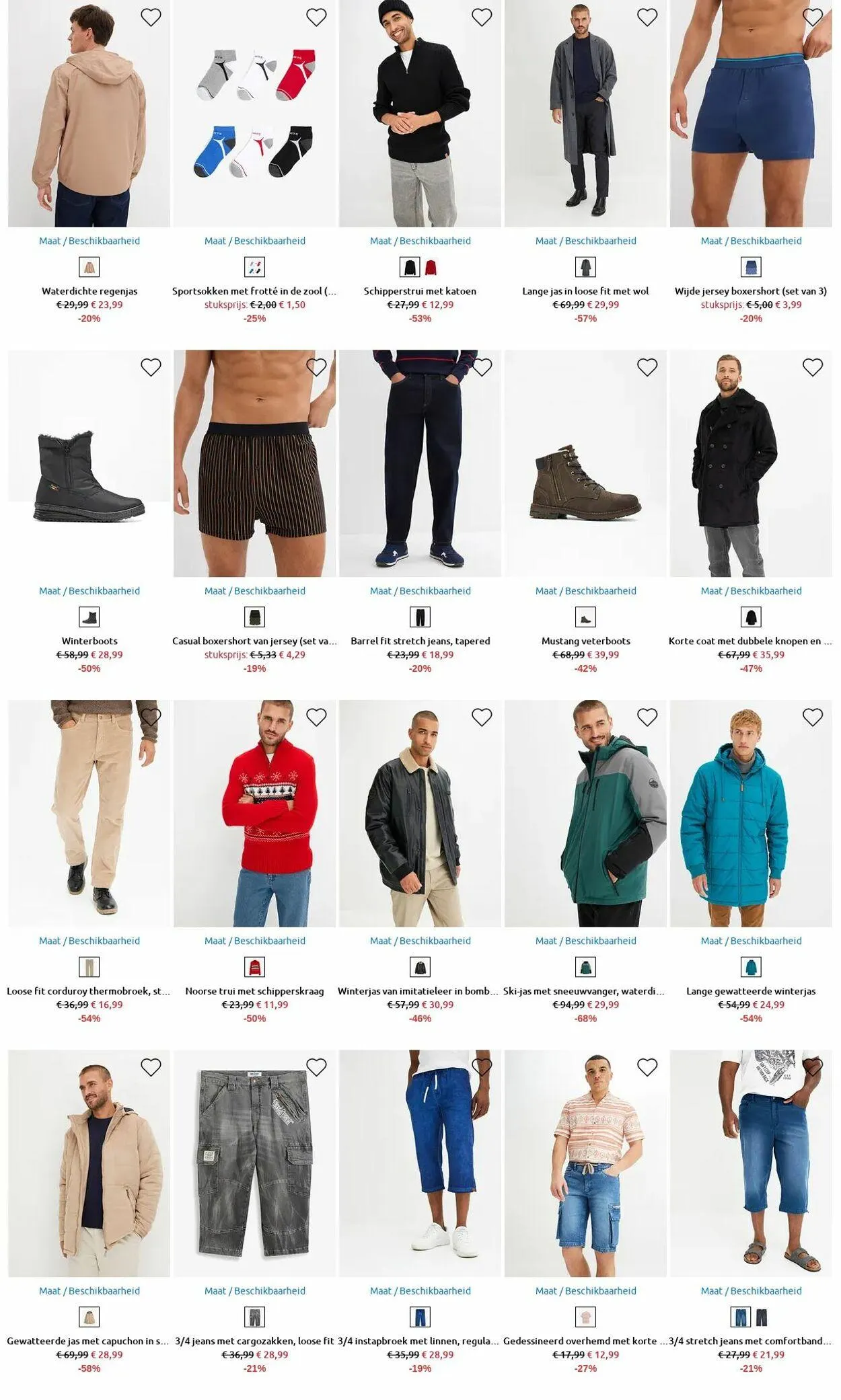Select red color swatch for Schipperstrui
The height and width of the screenshot is (1400, 841).
point(431,268)
